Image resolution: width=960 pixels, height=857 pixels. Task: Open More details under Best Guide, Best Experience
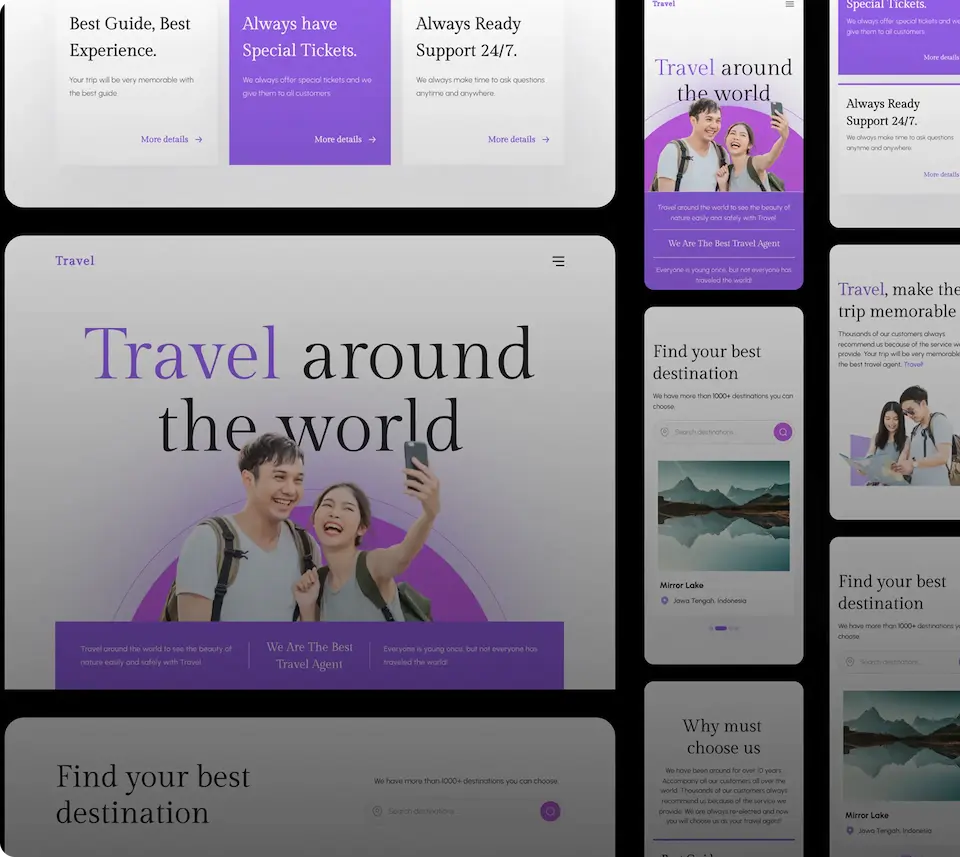pyautogui.click(x=164, y=140)
